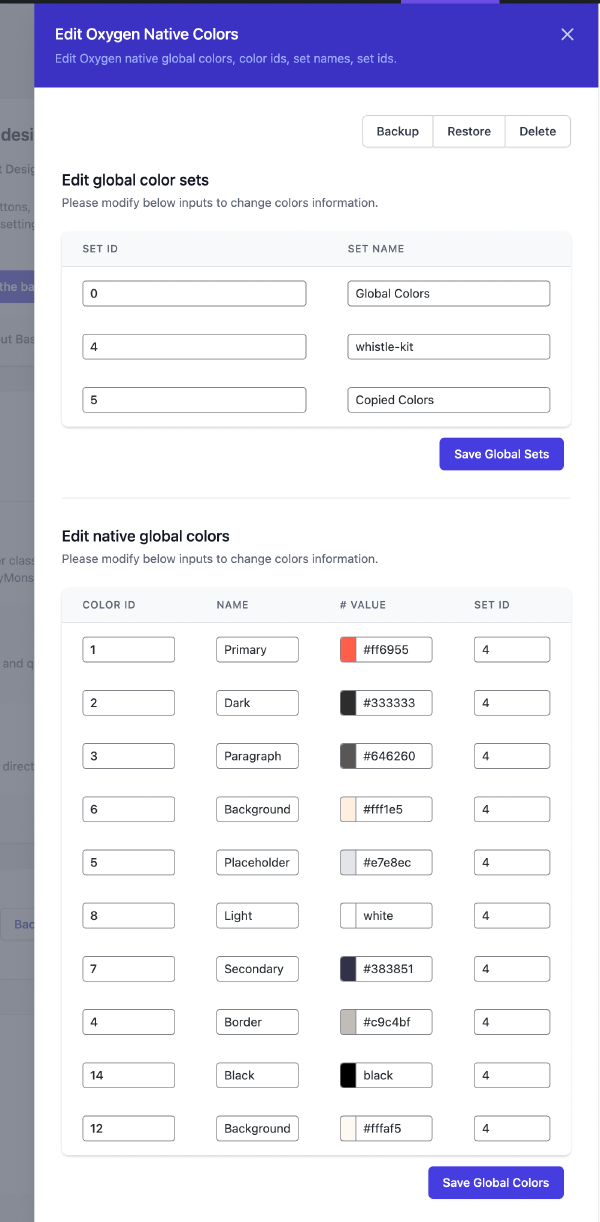
Task: Click the #ff6955 value input field
Action: pyautogui.click(x=395, y=649)
